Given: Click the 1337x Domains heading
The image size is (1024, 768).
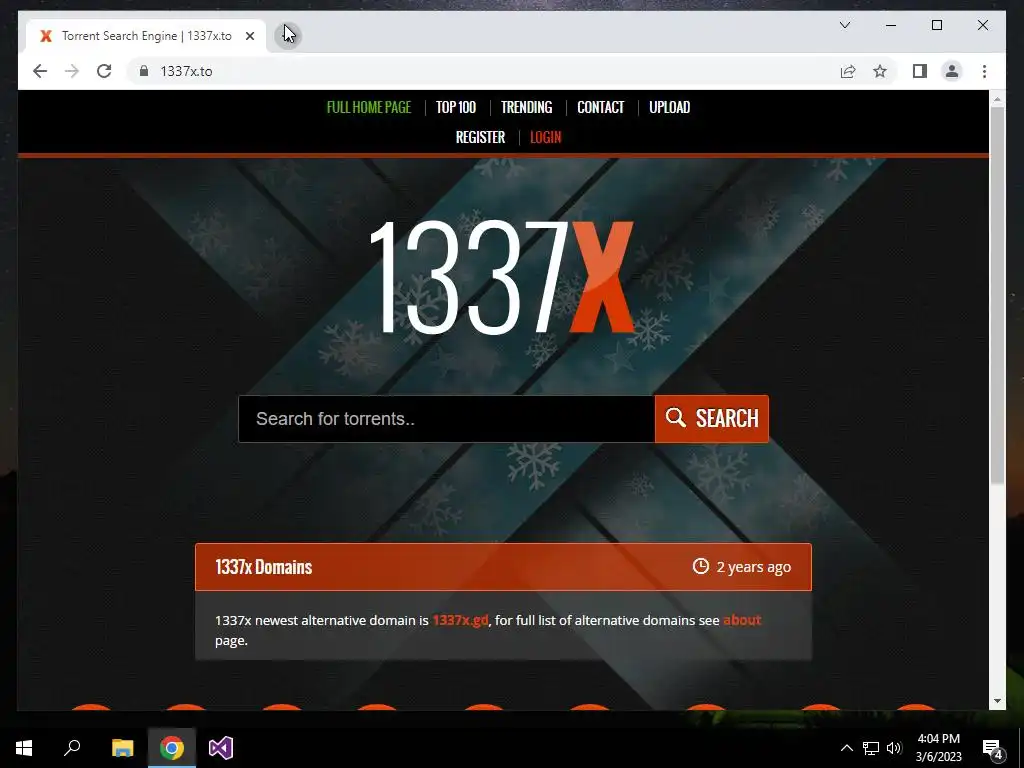Looking at the screenshot, I should tap(264, 567).
